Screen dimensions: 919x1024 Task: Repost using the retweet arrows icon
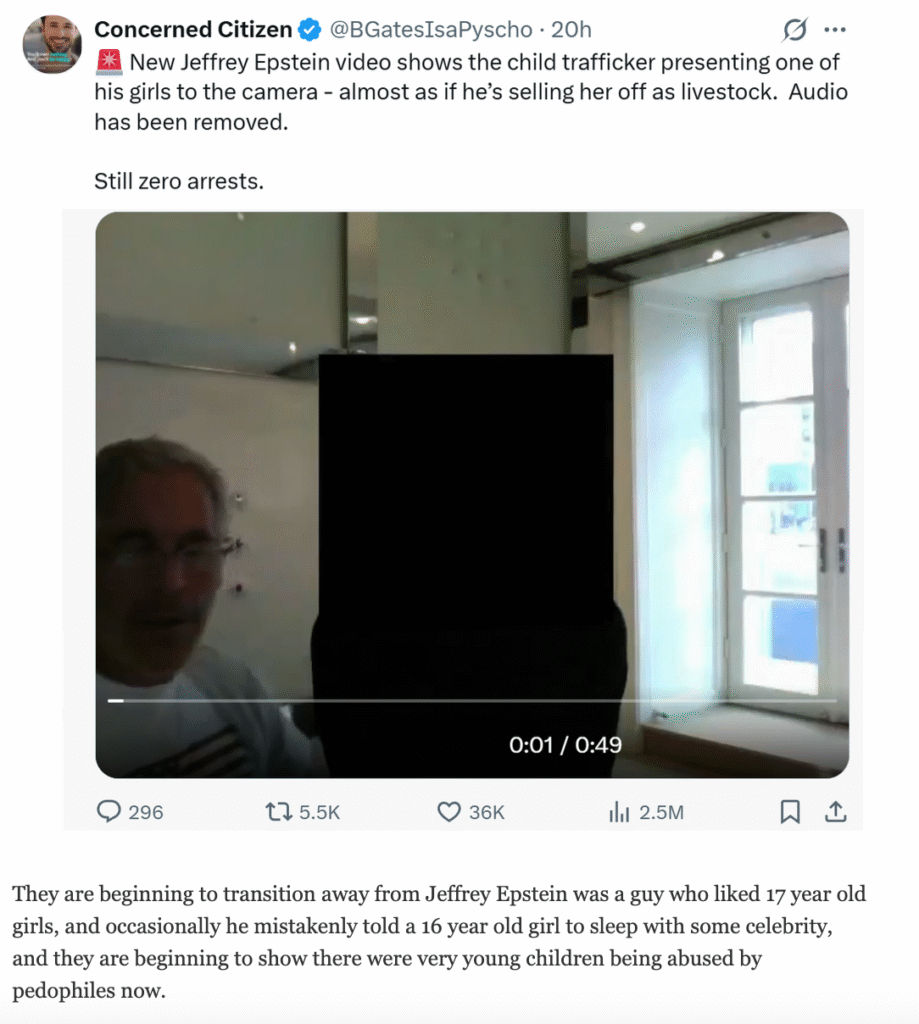tap(278, 812)
